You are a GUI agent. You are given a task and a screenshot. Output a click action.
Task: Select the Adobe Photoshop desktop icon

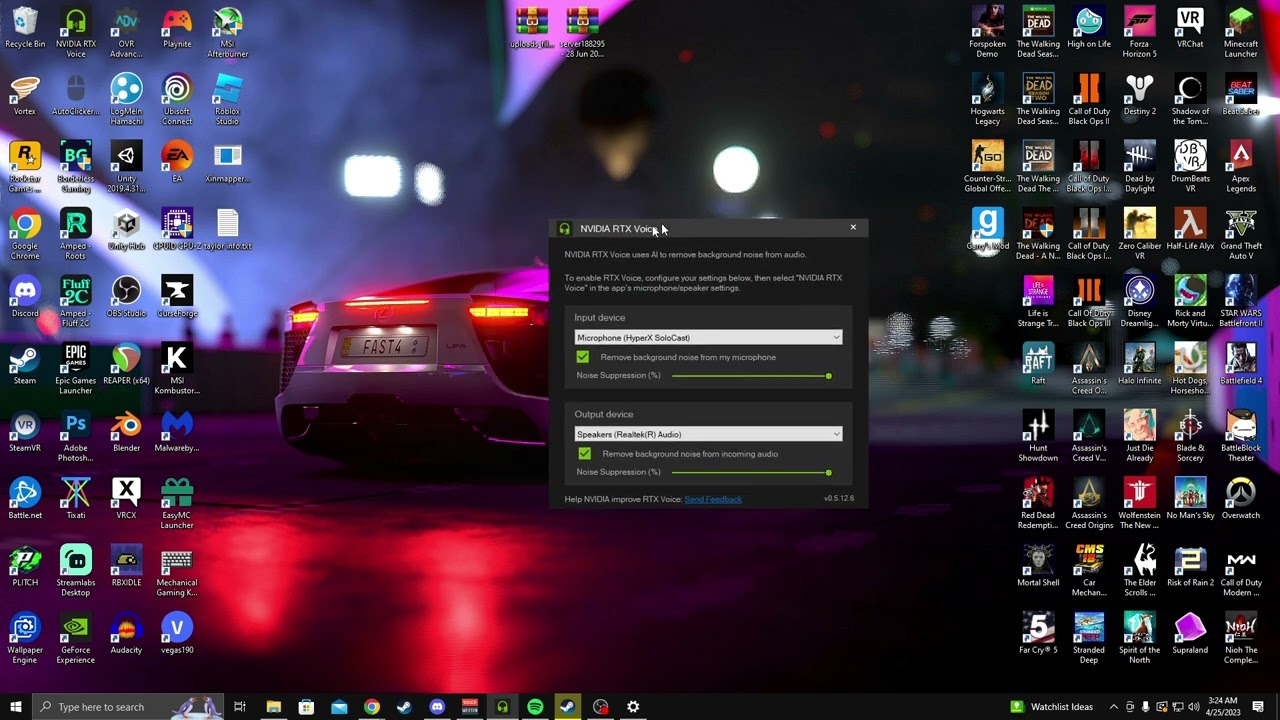click(x=76, y=436)
